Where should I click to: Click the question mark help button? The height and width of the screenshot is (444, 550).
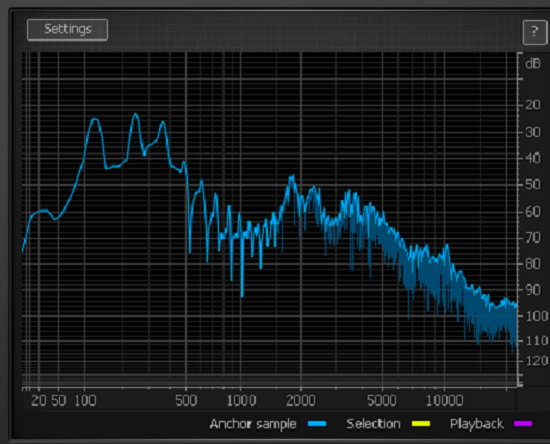pos(534,32)
